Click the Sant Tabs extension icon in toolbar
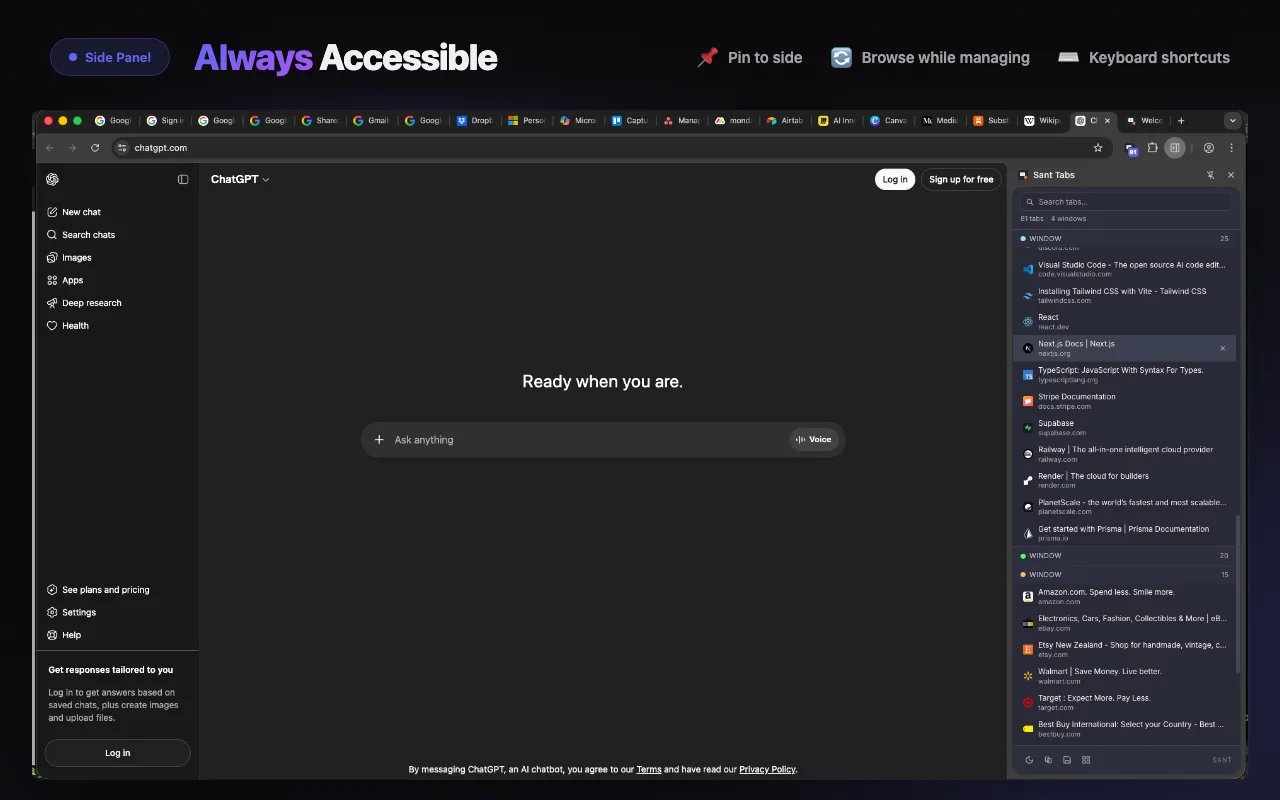This screenshot has height=800, width=1280. (1132, 148)
